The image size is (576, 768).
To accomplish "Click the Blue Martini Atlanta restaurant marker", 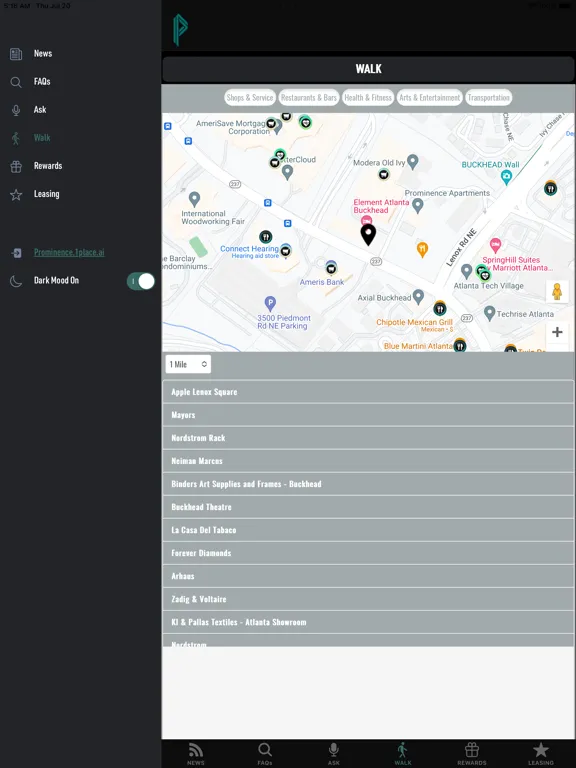I will 459,345.
